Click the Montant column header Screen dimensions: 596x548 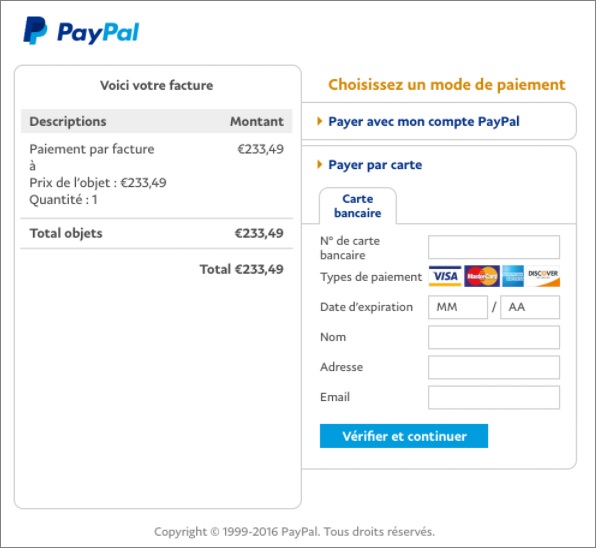257,122
